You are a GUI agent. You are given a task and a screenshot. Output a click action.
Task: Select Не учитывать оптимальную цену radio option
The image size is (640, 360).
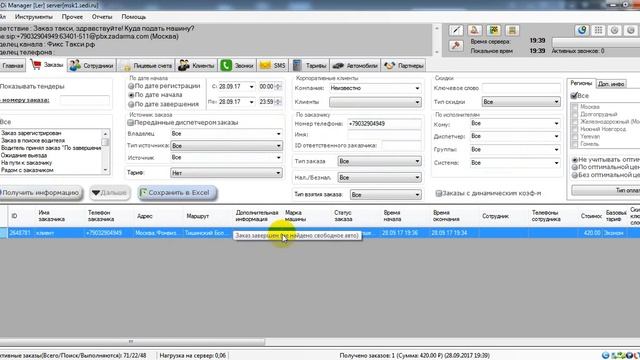pyautogui.click(x=575, y=160)
